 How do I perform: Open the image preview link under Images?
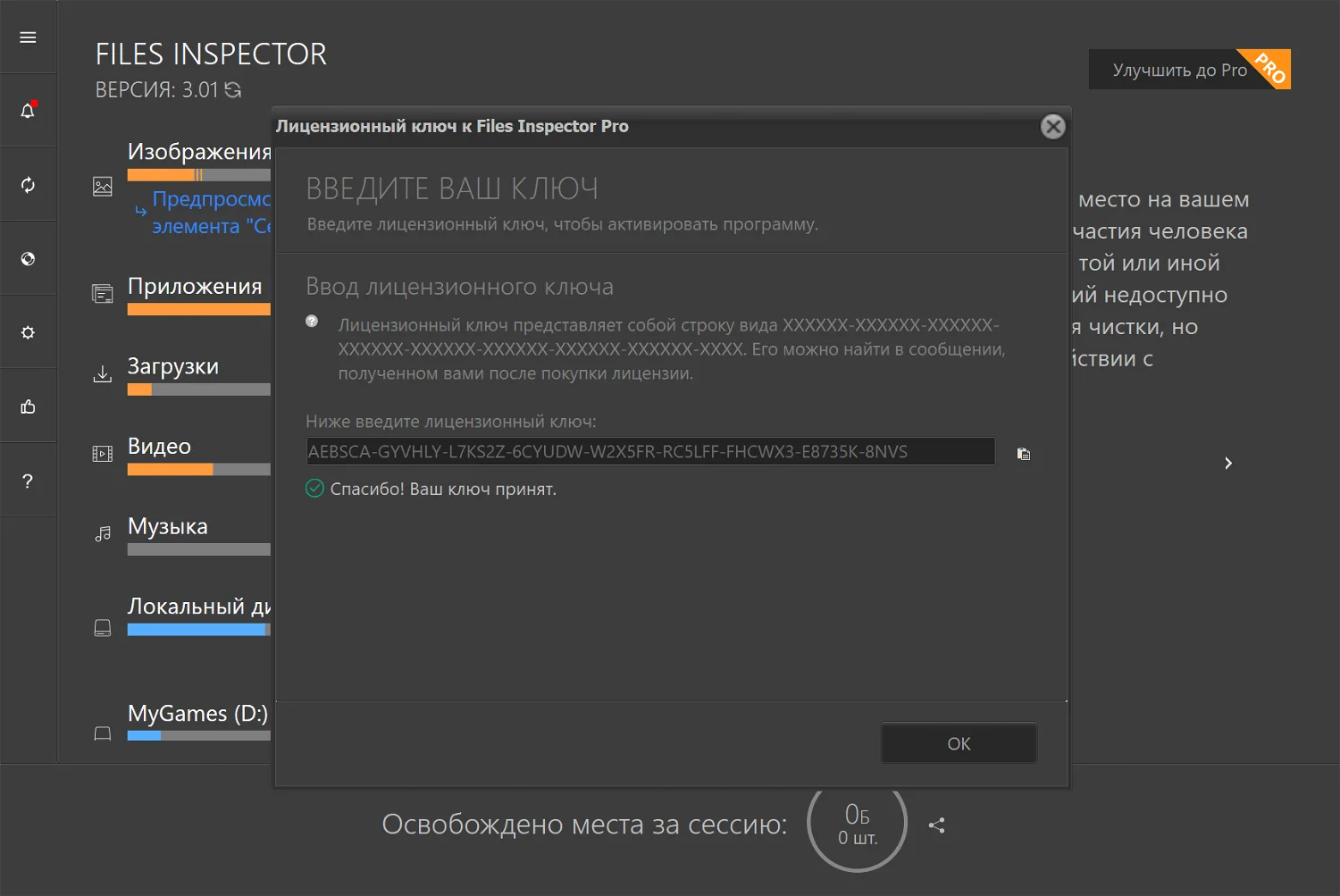[x=211, y=213]
